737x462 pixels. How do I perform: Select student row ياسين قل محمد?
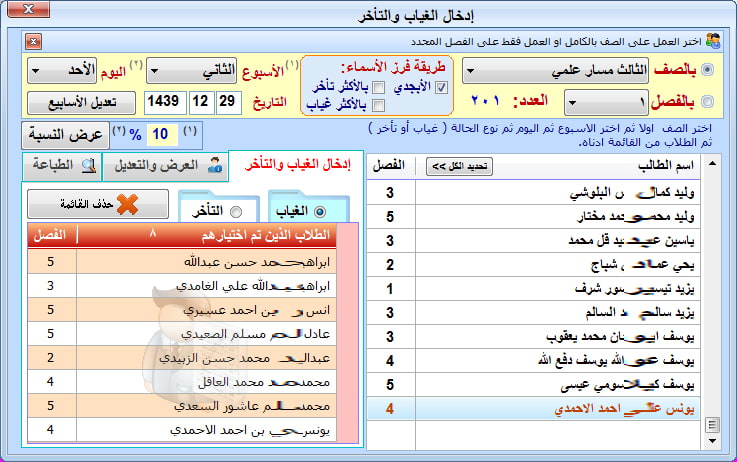pos(533,241)
